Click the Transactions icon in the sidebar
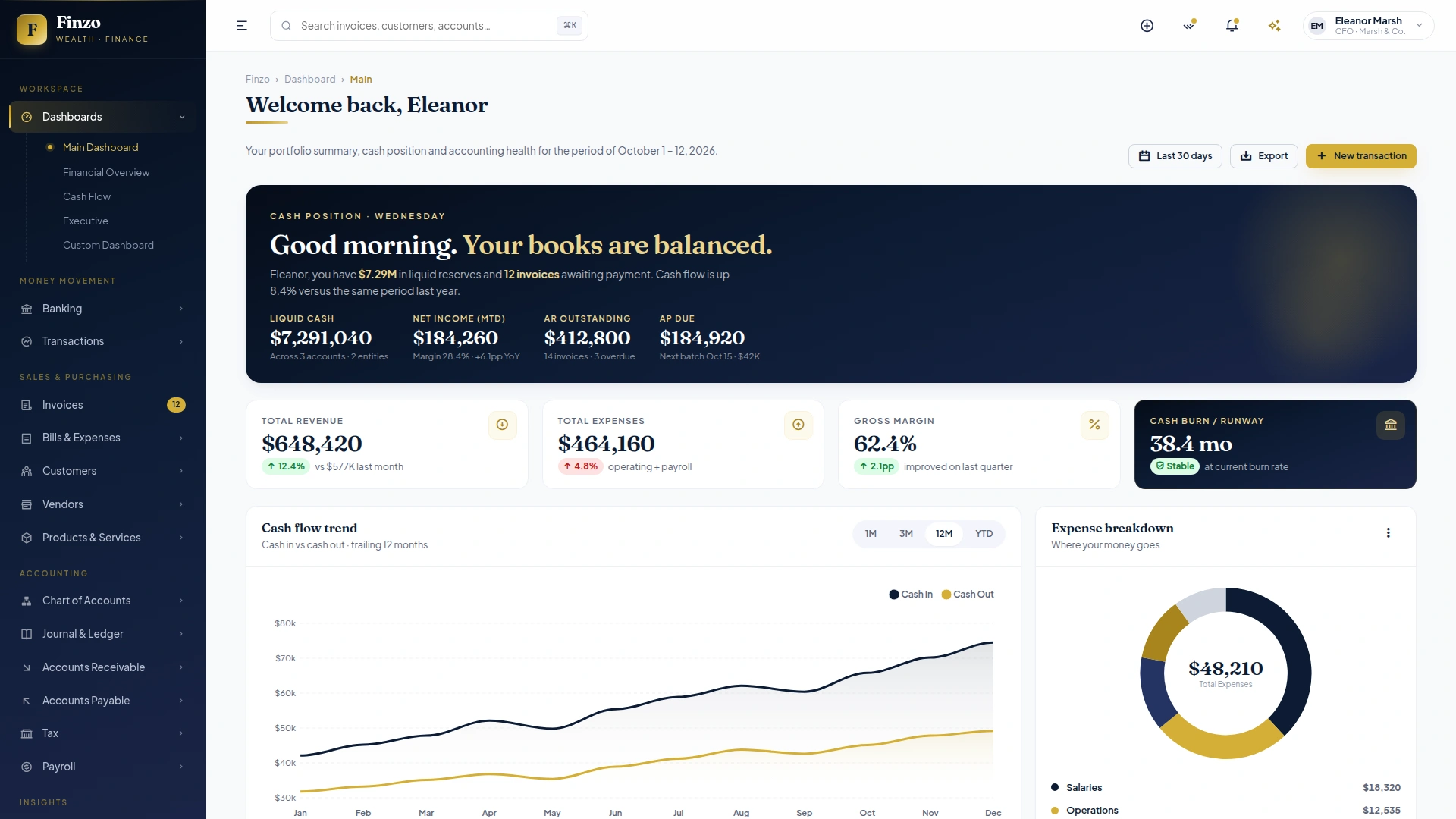The width and height of the screenshot is (1456, 819). (27, 341)
